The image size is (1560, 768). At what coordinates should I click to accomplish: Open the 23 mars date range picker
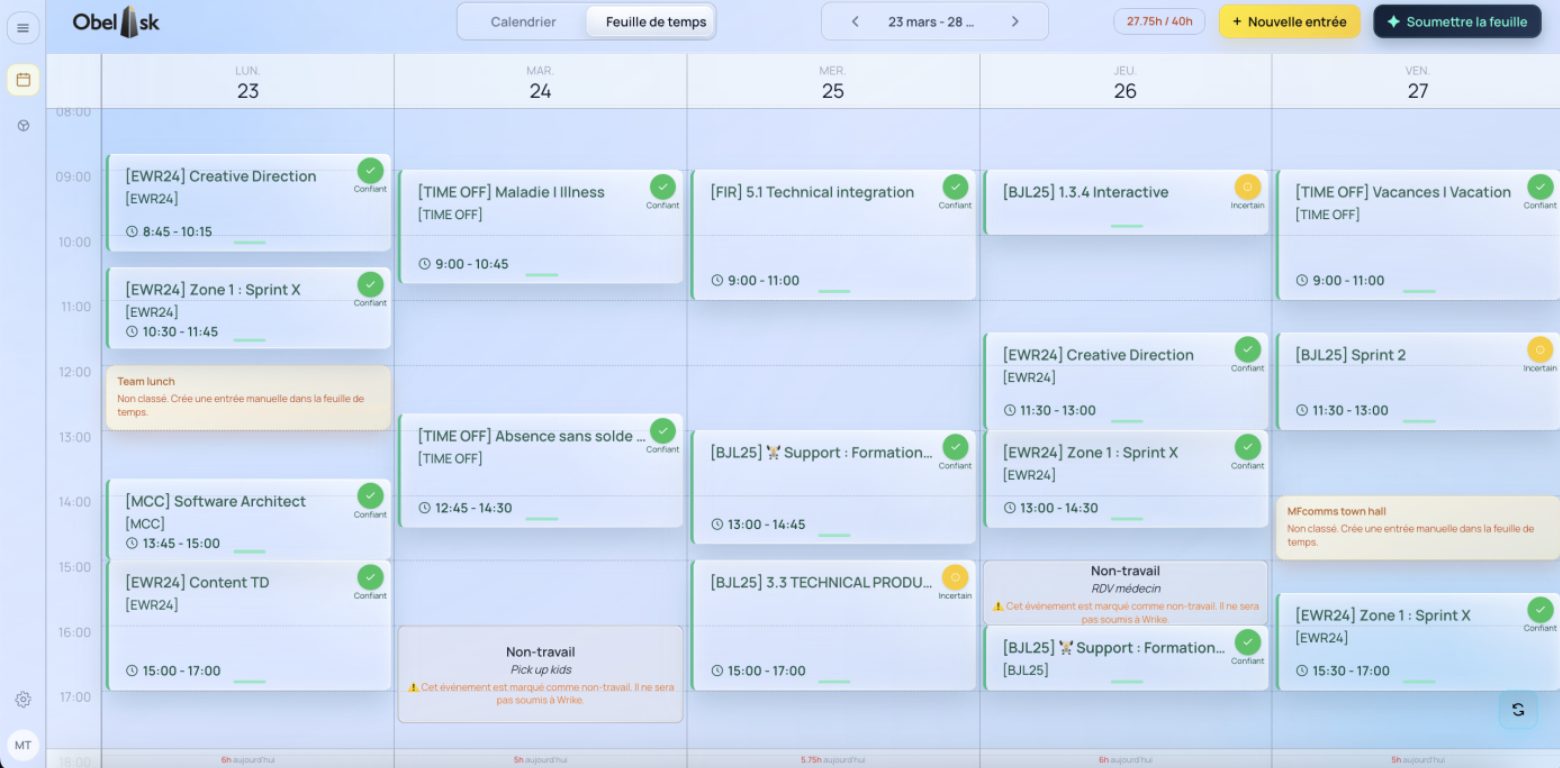point(931,21)
